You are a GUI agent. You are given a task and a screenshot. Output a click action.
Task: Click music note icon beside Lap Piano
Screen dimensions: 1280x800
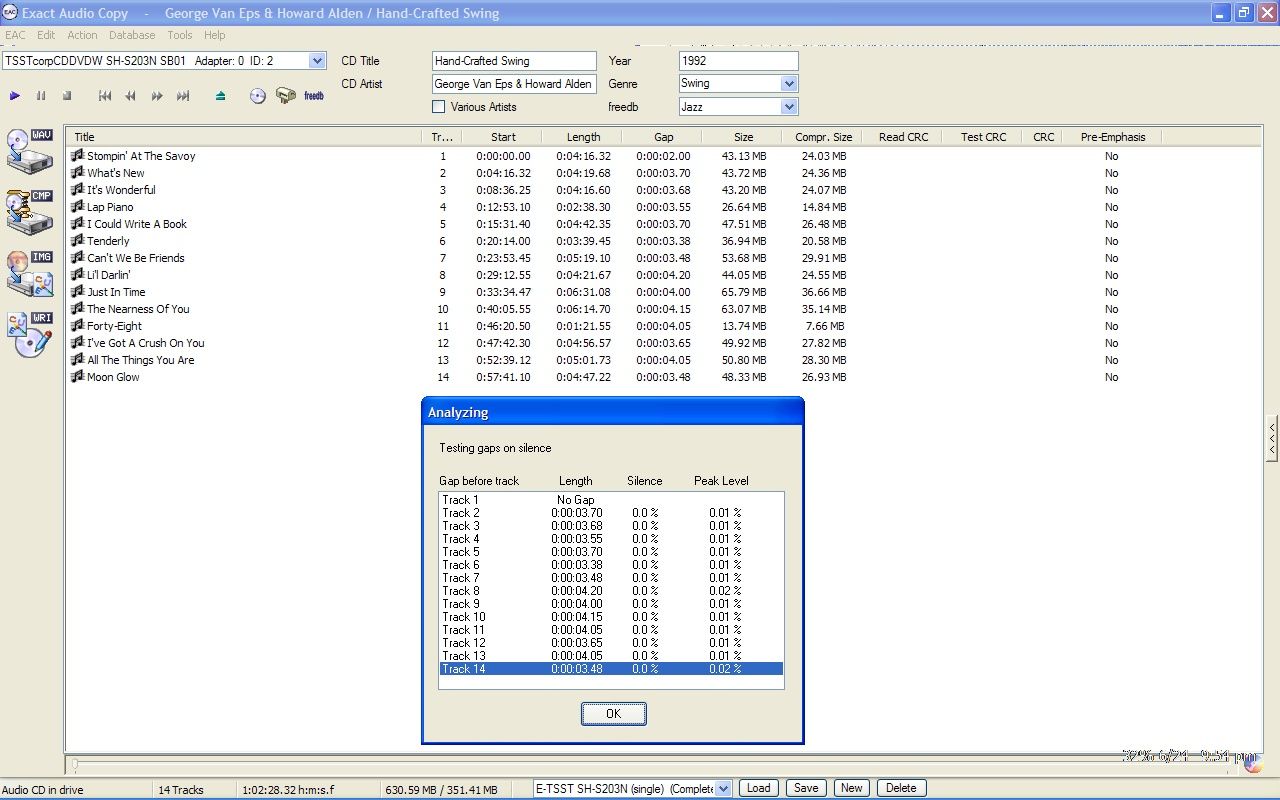click(77, 206)
